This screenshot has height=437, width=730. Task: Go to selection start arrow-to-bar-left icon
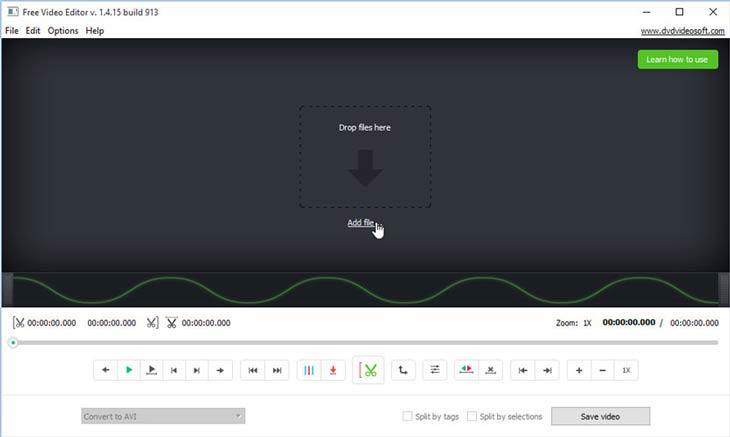[x=523, y=370]
